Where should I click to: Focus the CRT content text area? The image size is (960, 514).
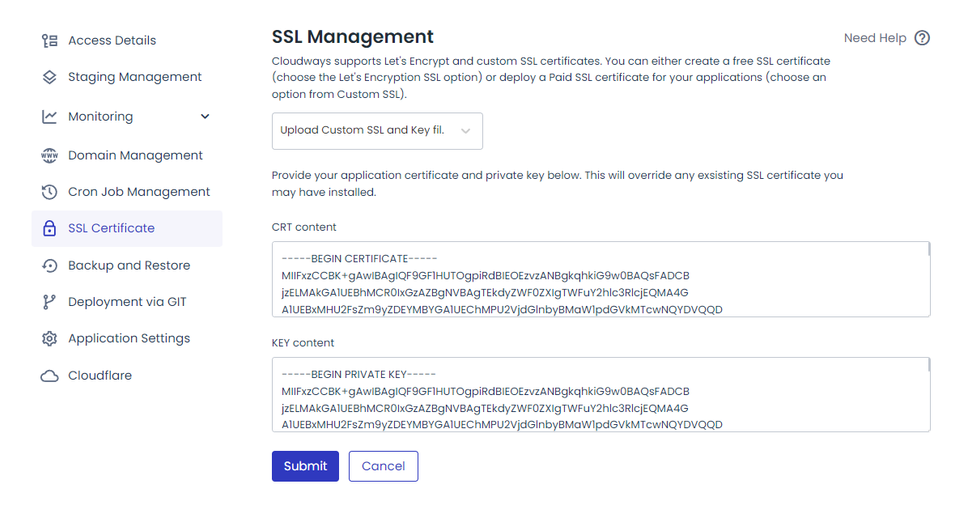tap(600, 279)
